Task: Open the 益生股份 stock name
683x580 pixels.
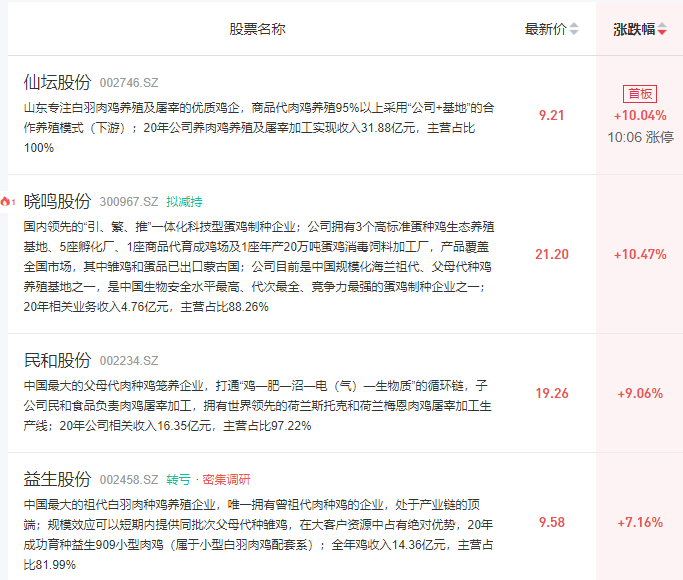Action: [57, 479]
